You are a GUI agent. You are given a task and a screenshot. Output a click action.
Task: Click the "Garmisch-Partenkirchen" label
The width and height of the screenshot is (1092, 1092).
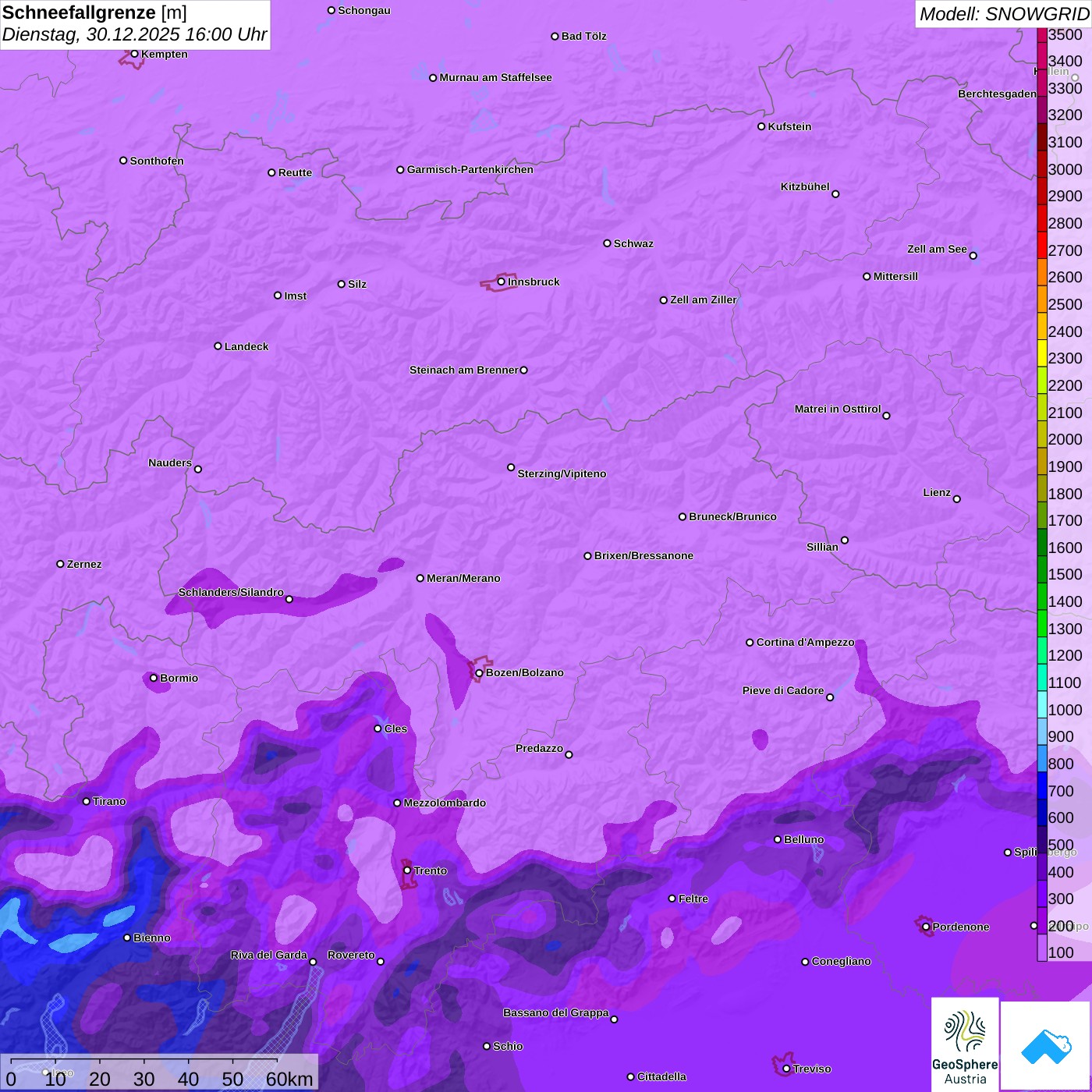pyautogui.click(x=470, y=169)
